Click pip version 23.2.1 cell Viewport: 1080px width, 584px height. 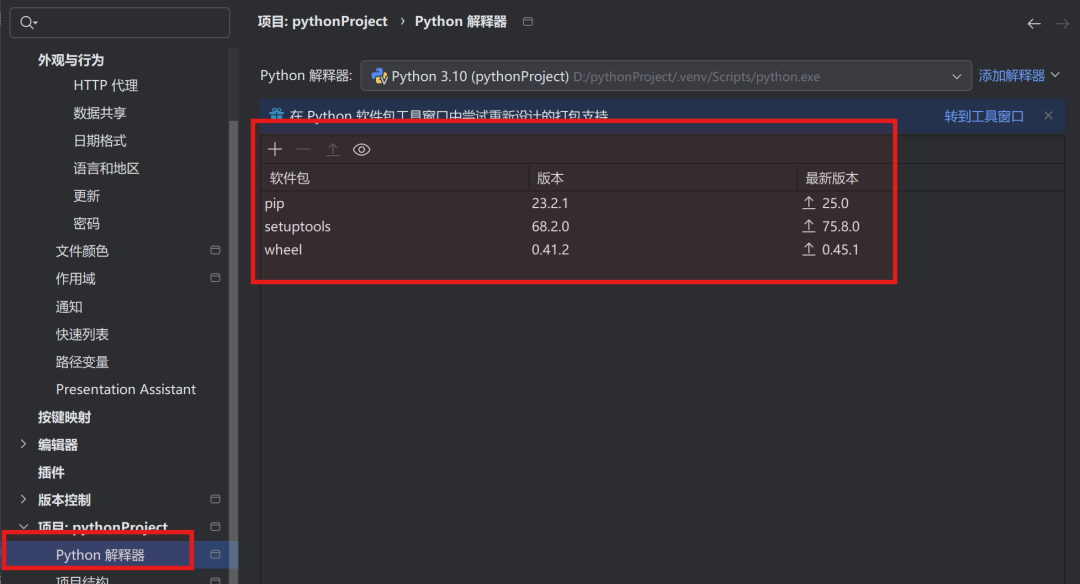pos(550,203)
